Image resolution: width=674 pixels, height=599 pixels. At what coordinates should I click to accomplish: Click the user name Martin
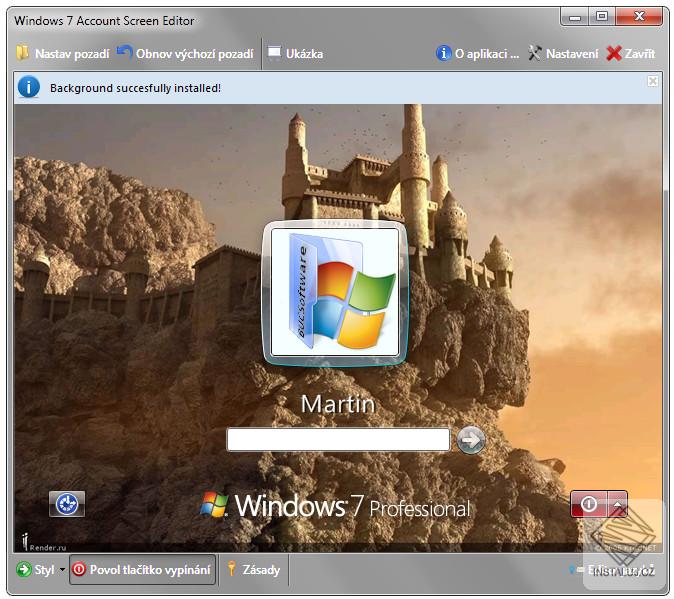(338, 404)
